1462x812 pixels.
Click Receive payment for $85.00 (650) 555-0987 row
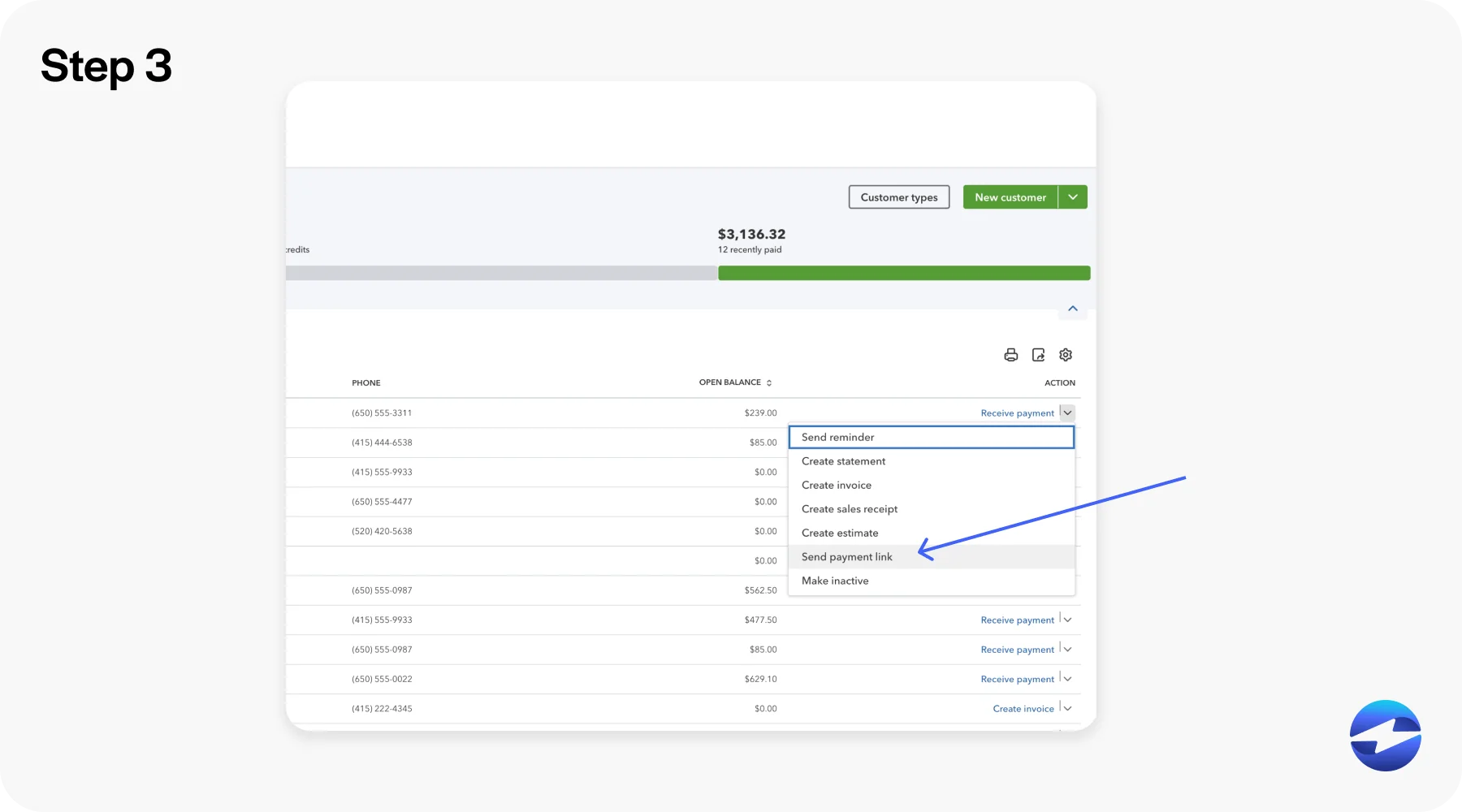pyautogui.click(x=1017, y=650)
